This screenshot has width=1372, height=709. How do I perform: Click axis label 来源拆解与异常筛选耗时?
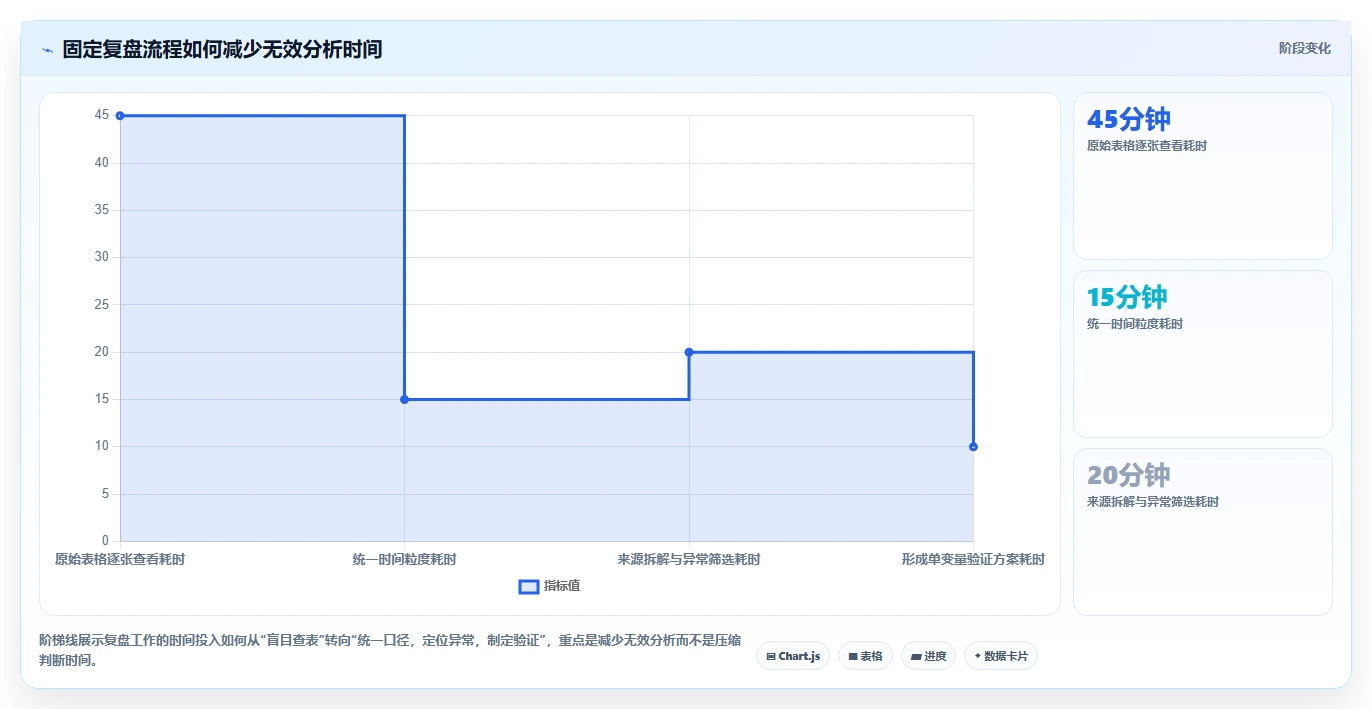click(689, 560)
